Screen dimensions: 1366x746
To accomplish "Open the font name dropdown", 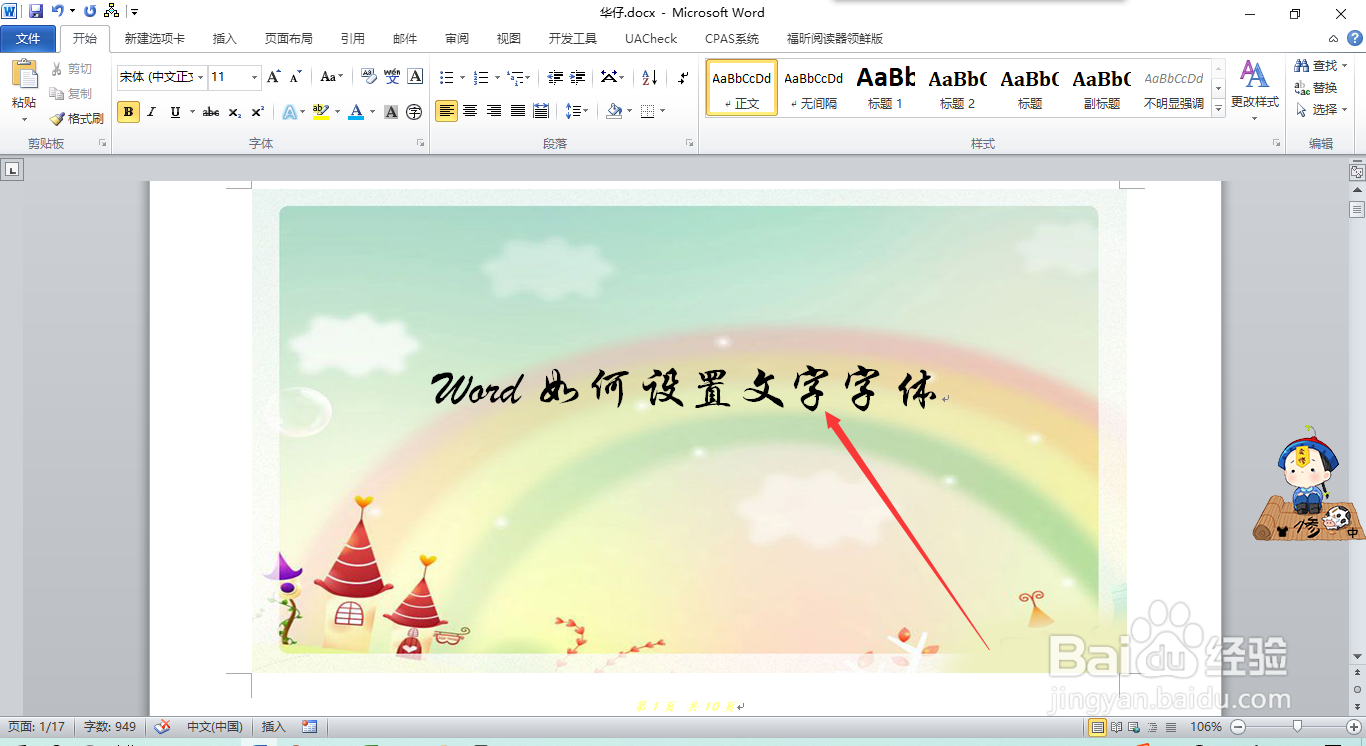I will coord(200,77).
